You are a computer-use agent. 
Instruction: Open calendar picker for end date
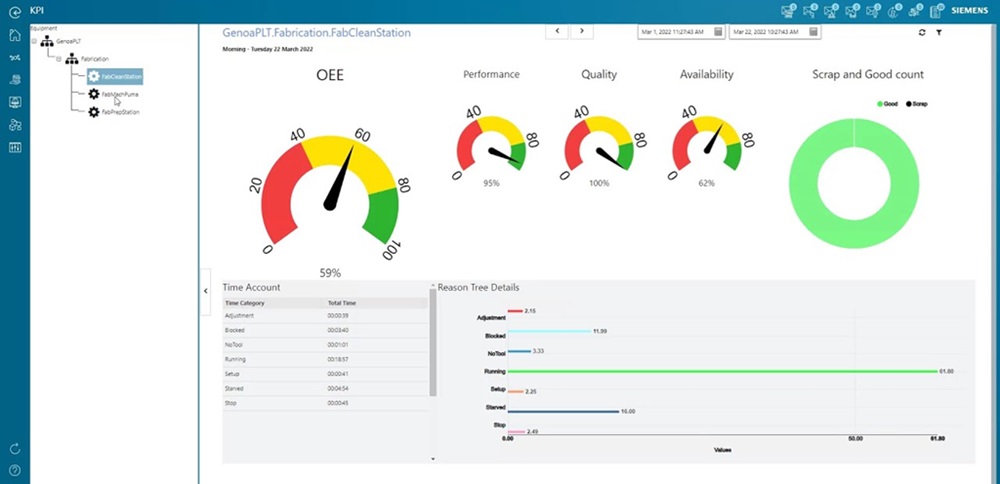(x=814, y=32)
